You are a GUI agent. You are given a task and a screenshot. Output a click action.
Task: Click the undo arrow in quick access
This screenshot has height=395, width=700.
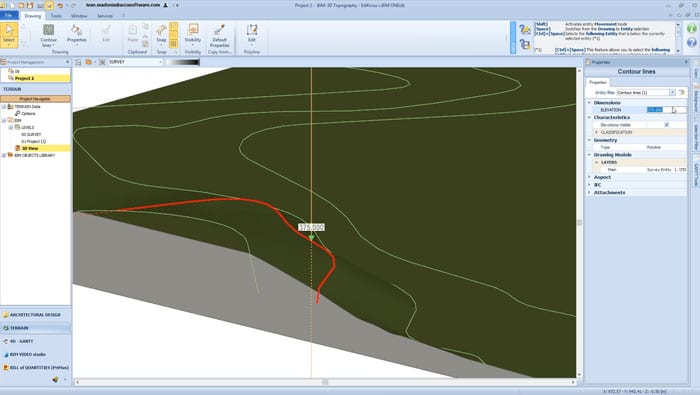coord(60,5)
